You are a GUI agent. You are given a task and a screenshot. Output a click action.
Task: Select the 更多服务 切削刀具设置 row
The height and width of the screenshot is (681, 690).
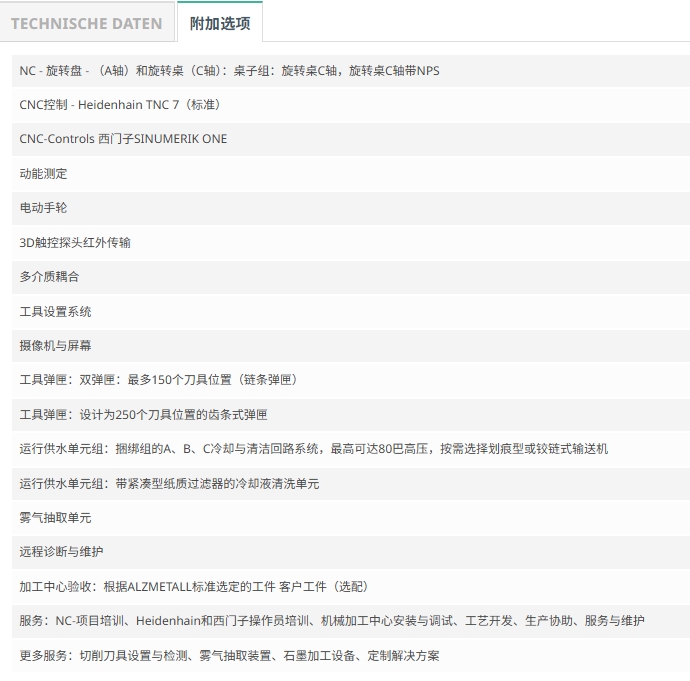(x=351, y=655)
